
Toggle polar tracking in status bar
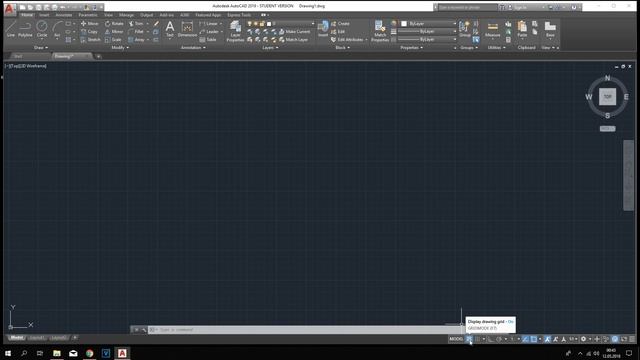[x=499, y=339]
